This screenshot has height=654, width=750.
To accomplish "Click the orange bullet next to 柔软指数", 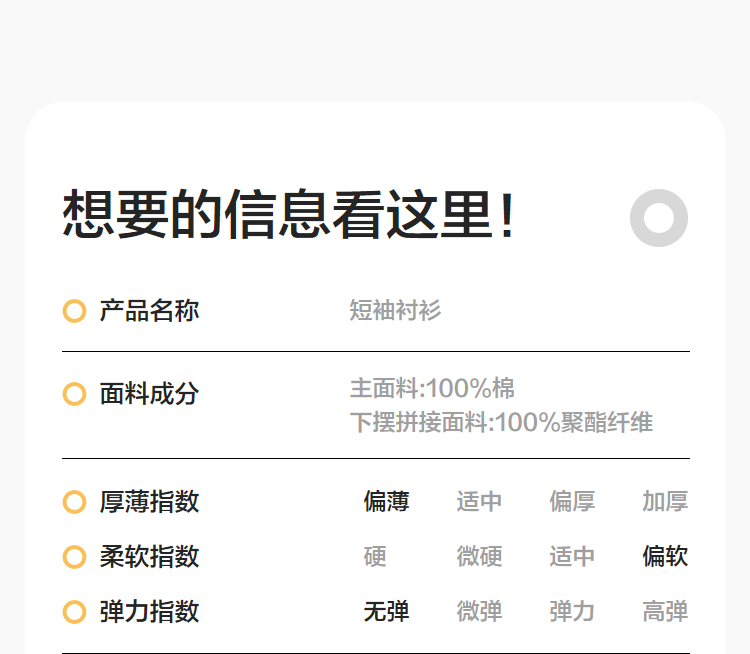I will click(75, 557).
